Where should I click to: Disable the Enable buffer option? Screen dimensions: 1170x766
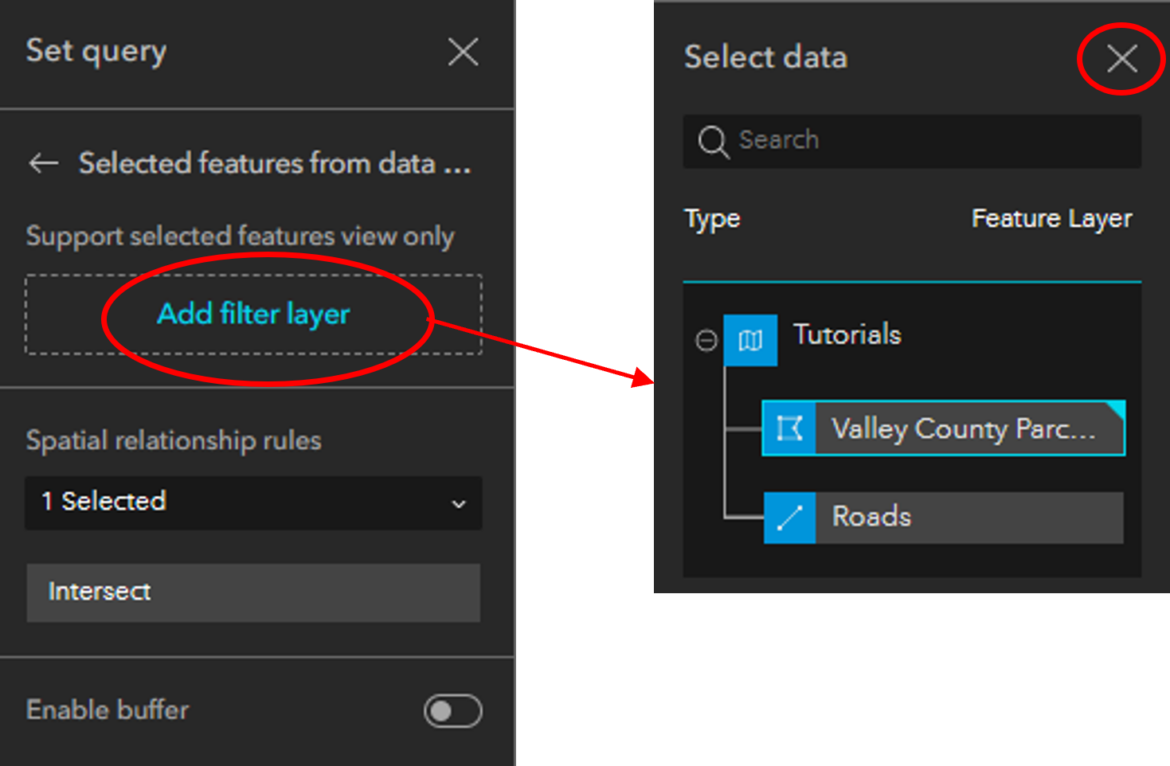(x=451, y=711)
